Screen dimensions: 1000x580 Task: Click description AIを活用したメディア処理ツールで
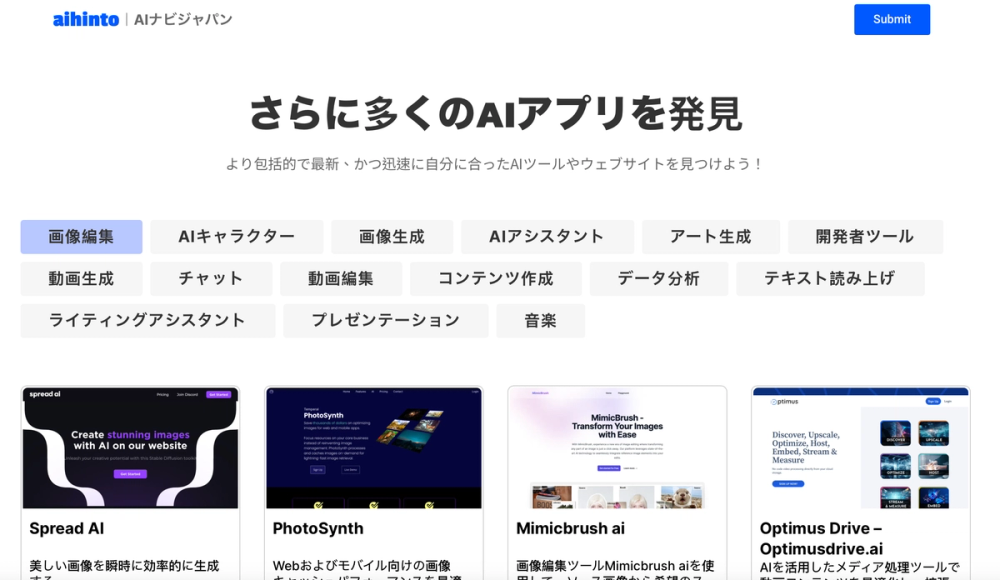(860, 567)
